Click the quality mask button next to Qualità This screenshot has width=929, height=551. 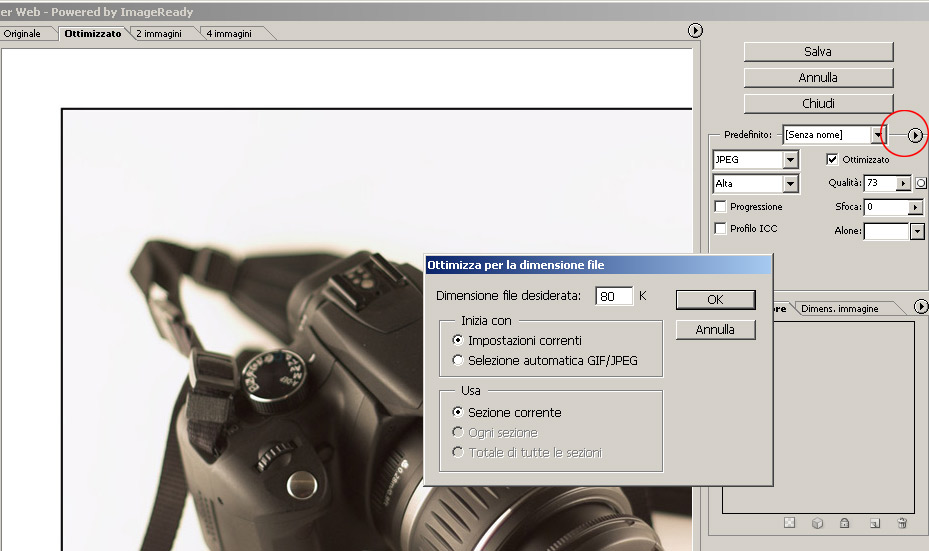click(x=921, y=183)
